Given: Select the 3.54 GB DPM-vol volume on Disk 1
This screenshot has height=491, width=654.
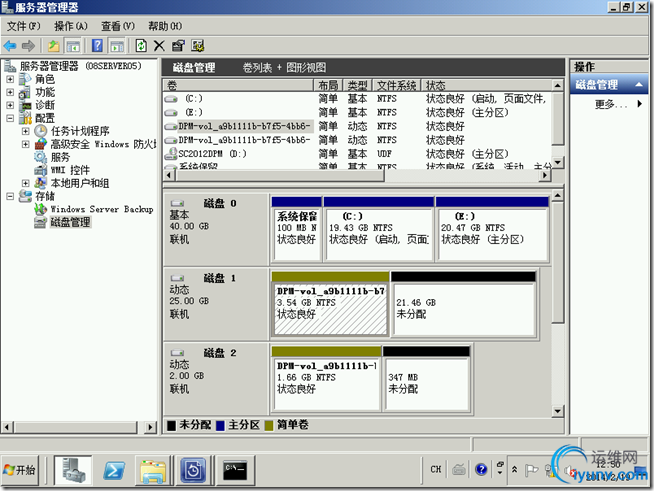Looking at the screenshot, I should (x=330, y=304).
